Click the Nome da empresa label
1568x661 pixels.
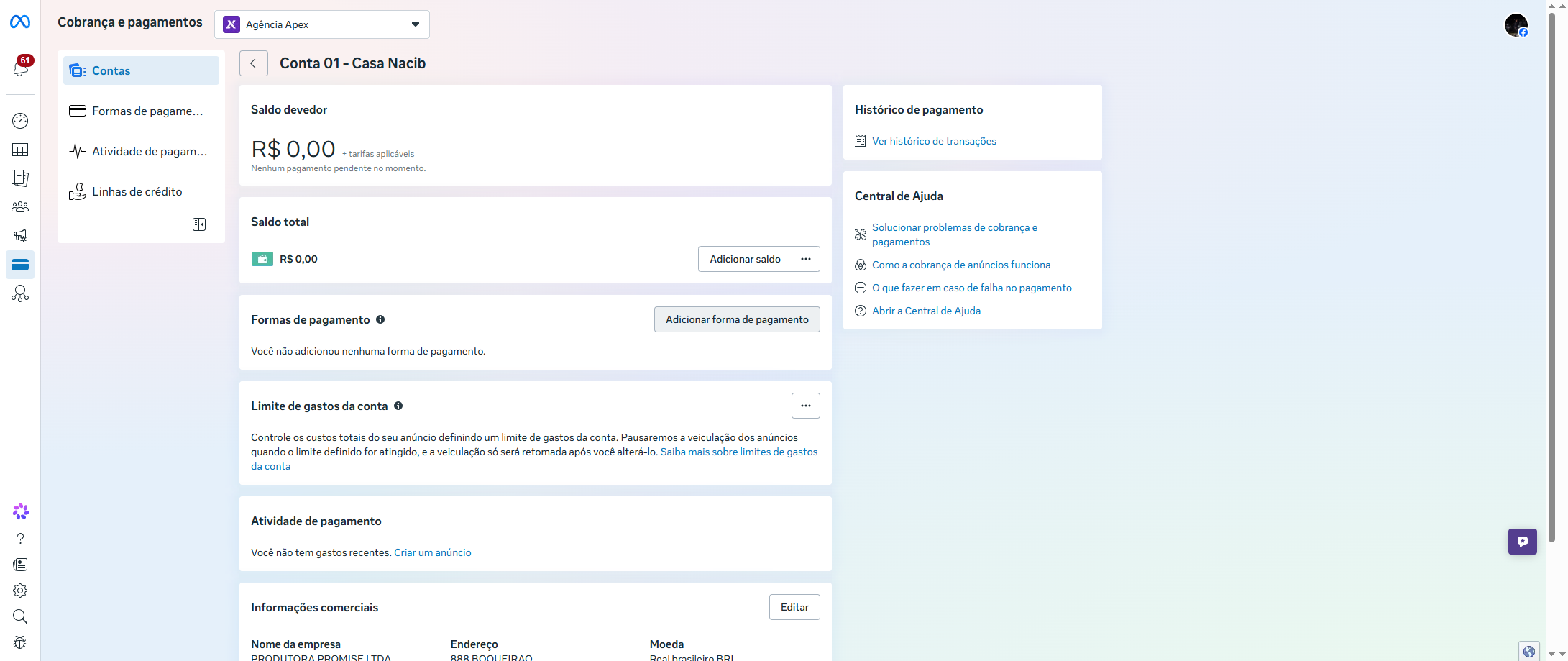point(295,644)
